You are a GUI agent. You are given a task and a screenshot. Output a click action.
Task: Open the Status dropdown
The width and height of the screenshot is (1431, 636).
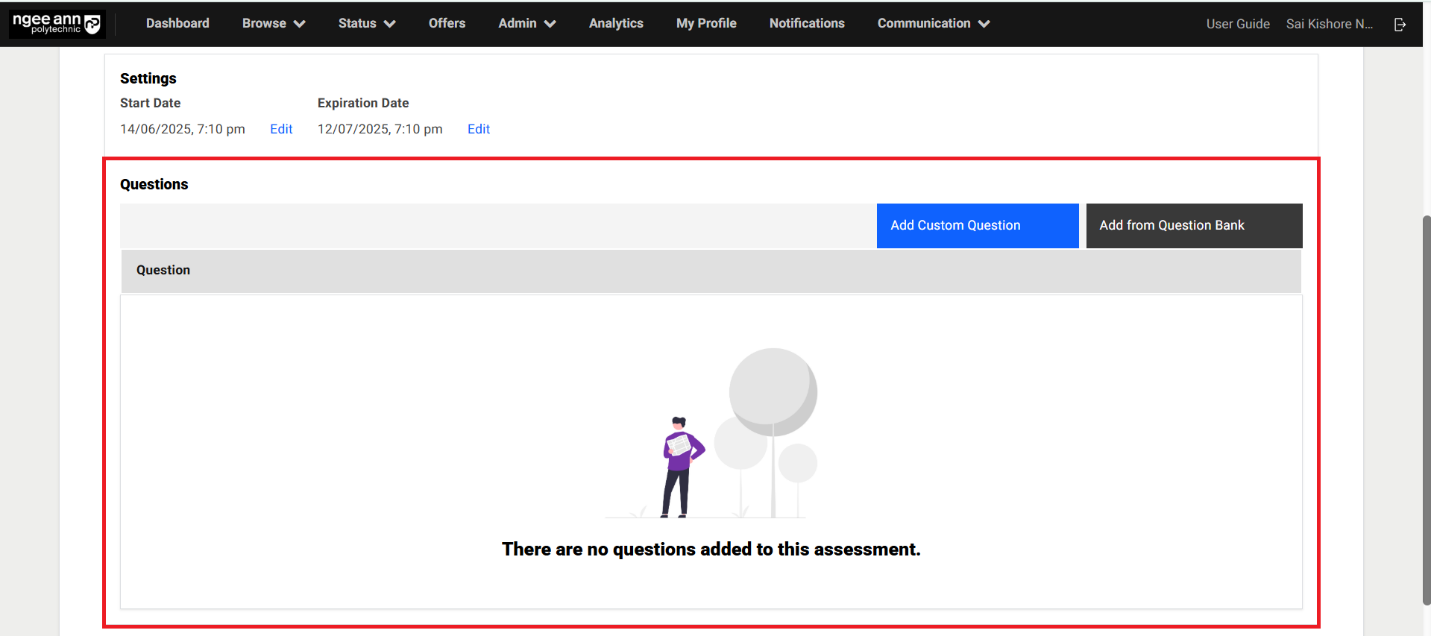[x=366, y=23]
